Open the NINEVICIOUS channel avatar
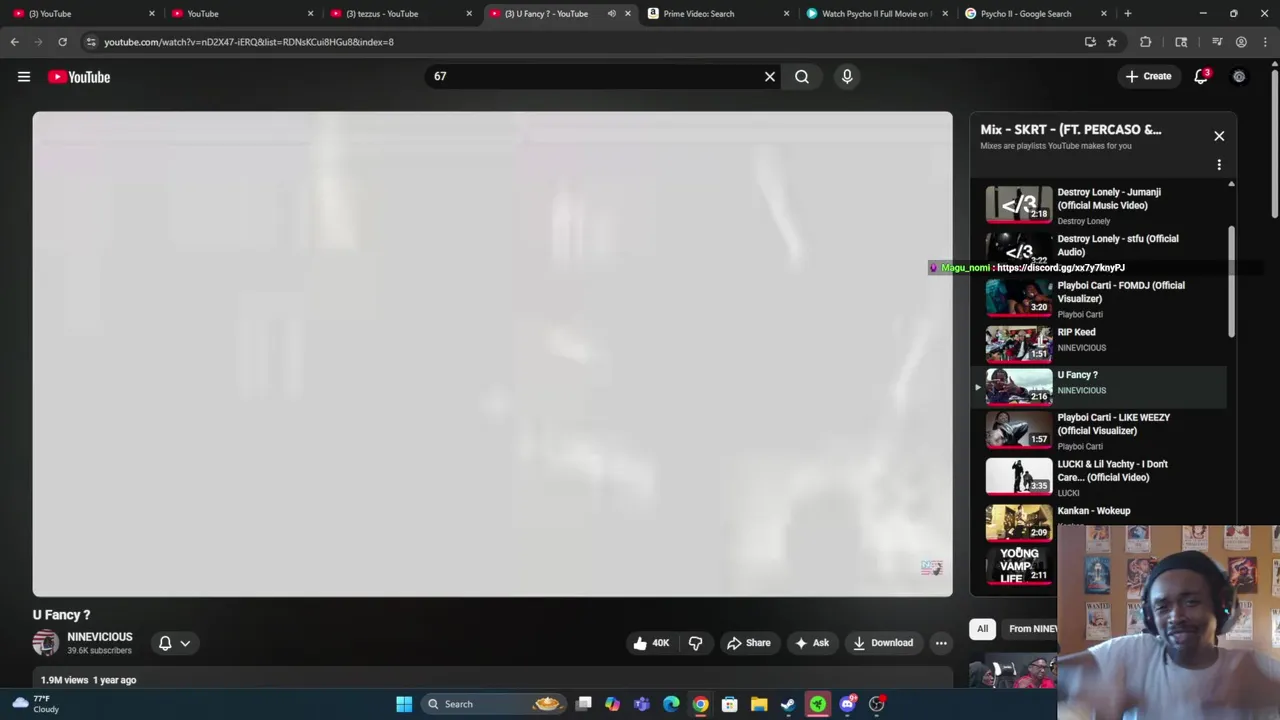Viewport: 1280px width, 720px height. pyautogui.click(x=46, y=643)
